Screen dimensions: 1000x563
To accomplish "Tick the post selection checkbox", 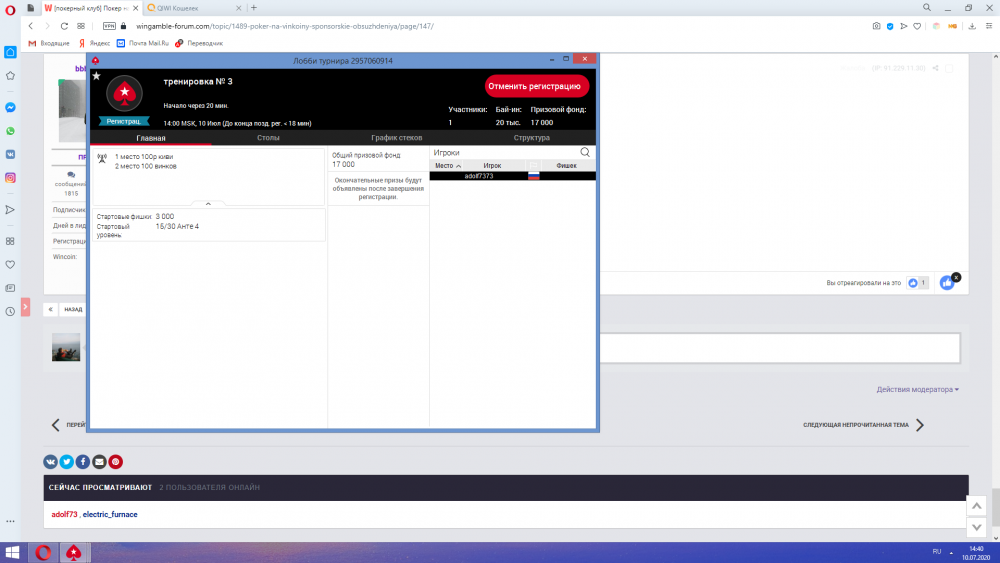I will pyautogui.click(x=950, y=68).
